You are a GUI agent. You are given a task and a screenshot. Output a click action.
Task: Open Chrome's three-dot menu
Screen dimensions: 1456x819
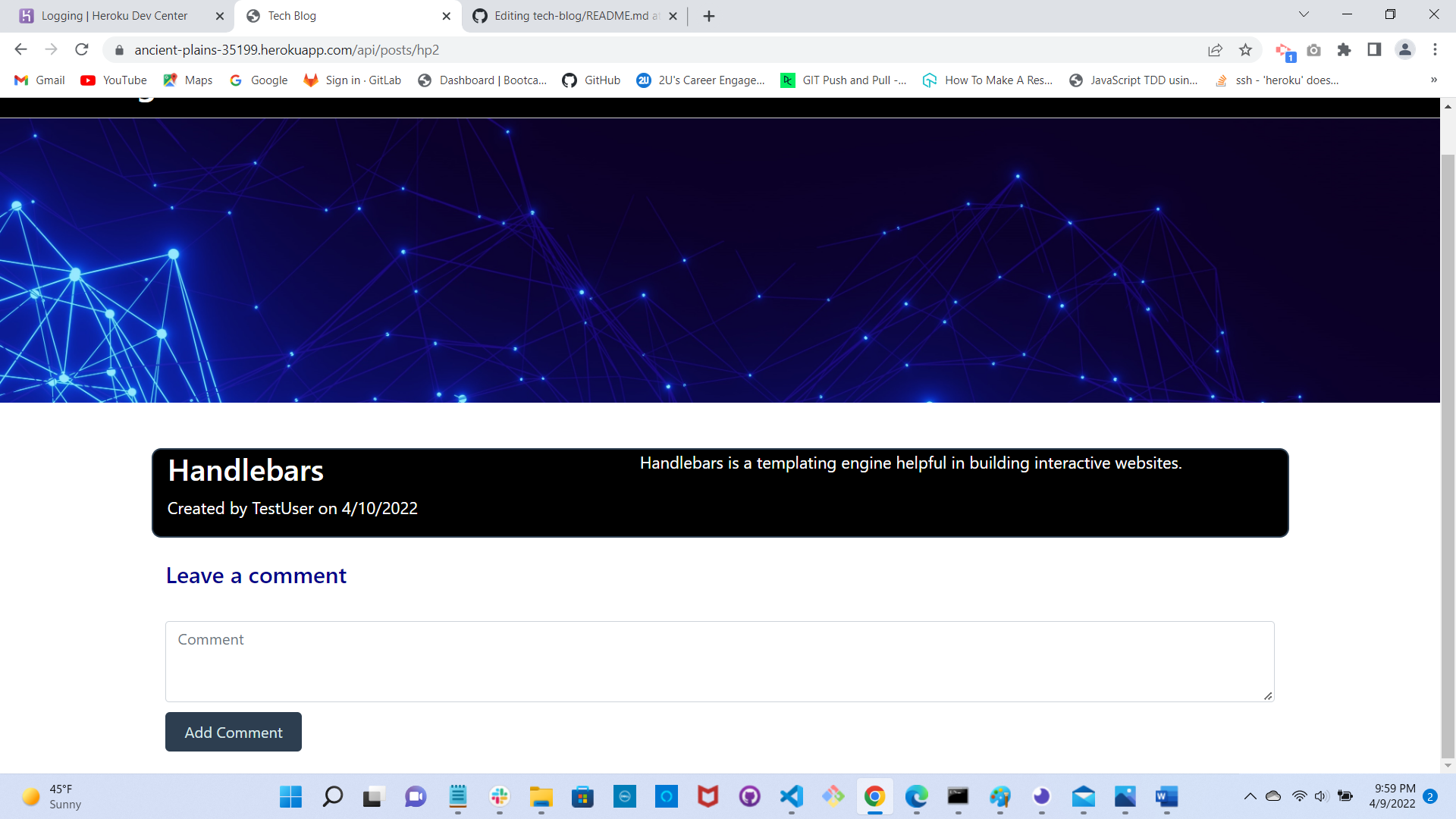tap(1435, 49)
